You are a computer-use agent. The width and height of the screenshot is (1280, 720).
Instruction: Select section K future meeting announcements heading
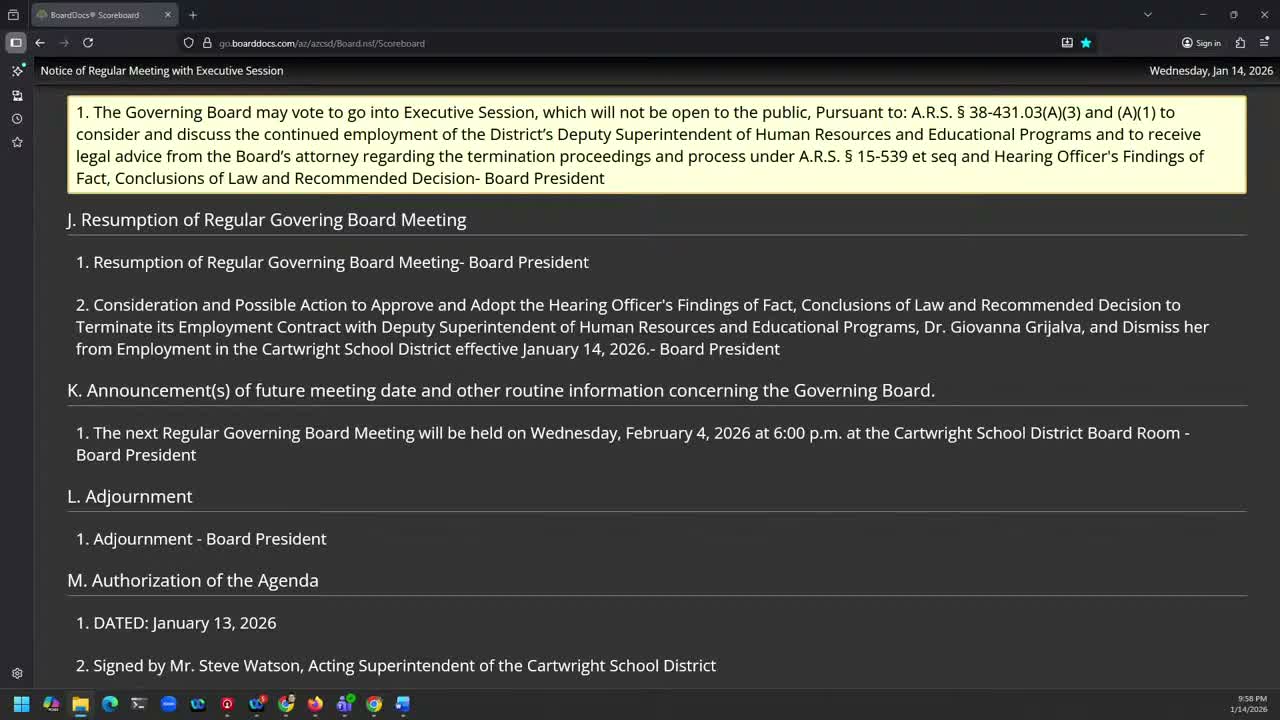tap(501, 391)
